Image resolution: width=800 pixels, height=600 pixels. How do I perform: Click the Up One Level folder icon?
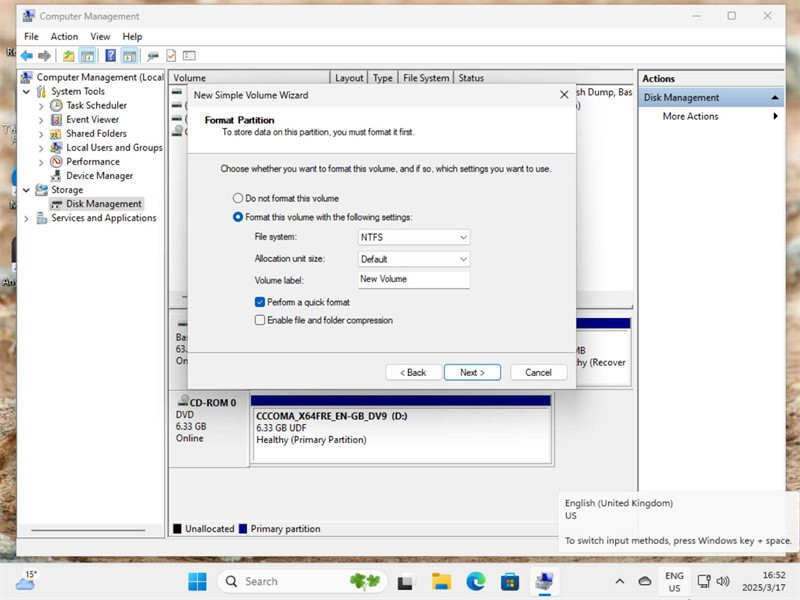(68, 56)
